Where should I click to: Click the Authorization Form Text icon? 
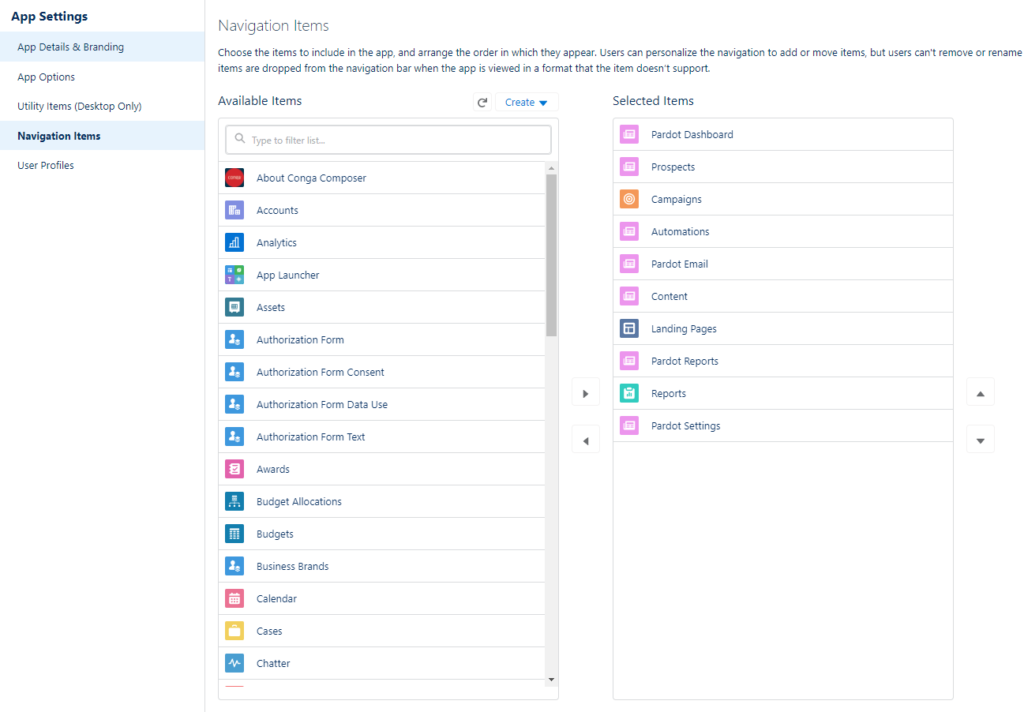pos(234,436)
